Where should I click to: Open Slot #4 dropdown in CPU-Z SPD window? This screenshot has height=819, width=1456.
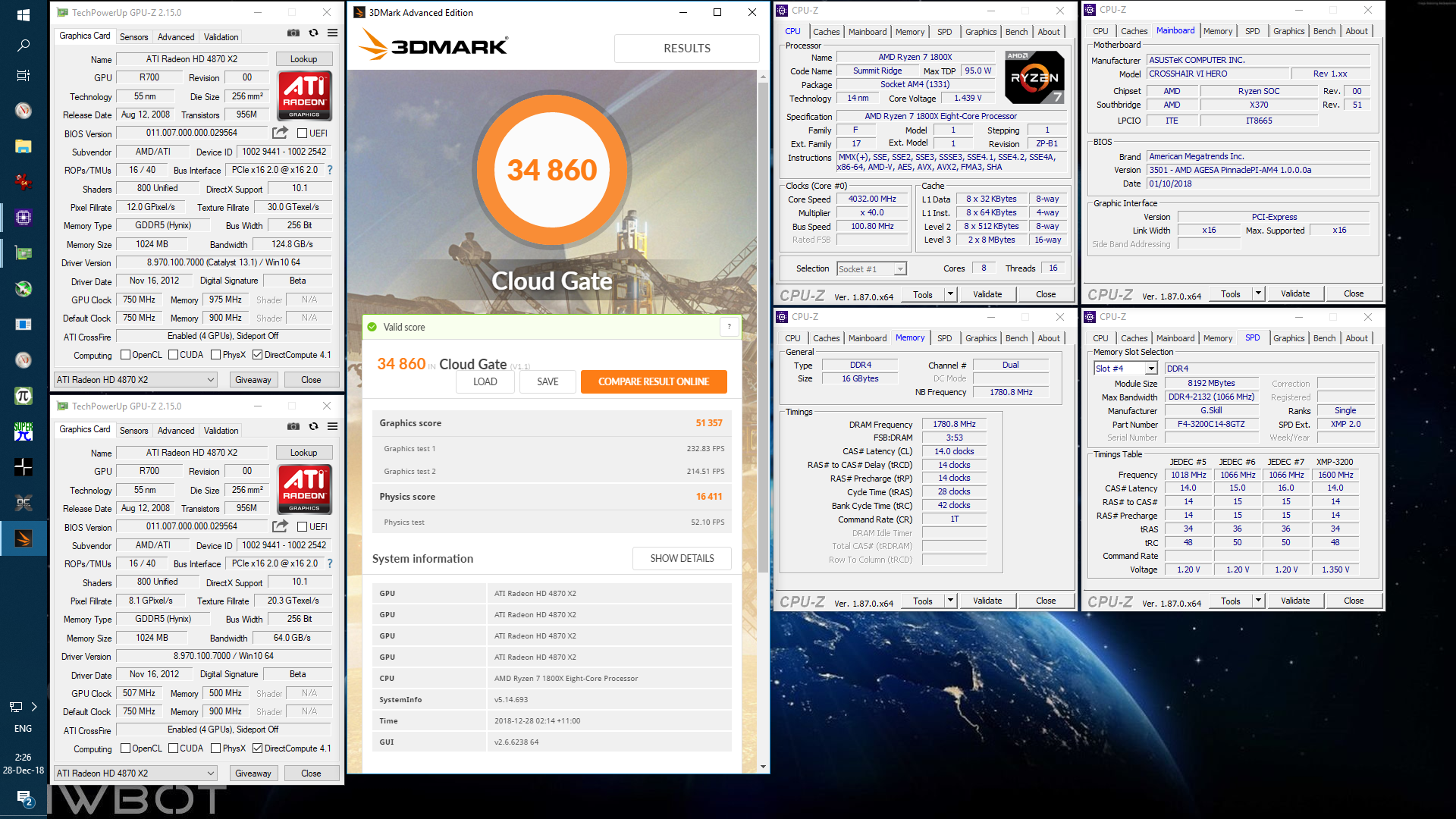pos(1125,369)
